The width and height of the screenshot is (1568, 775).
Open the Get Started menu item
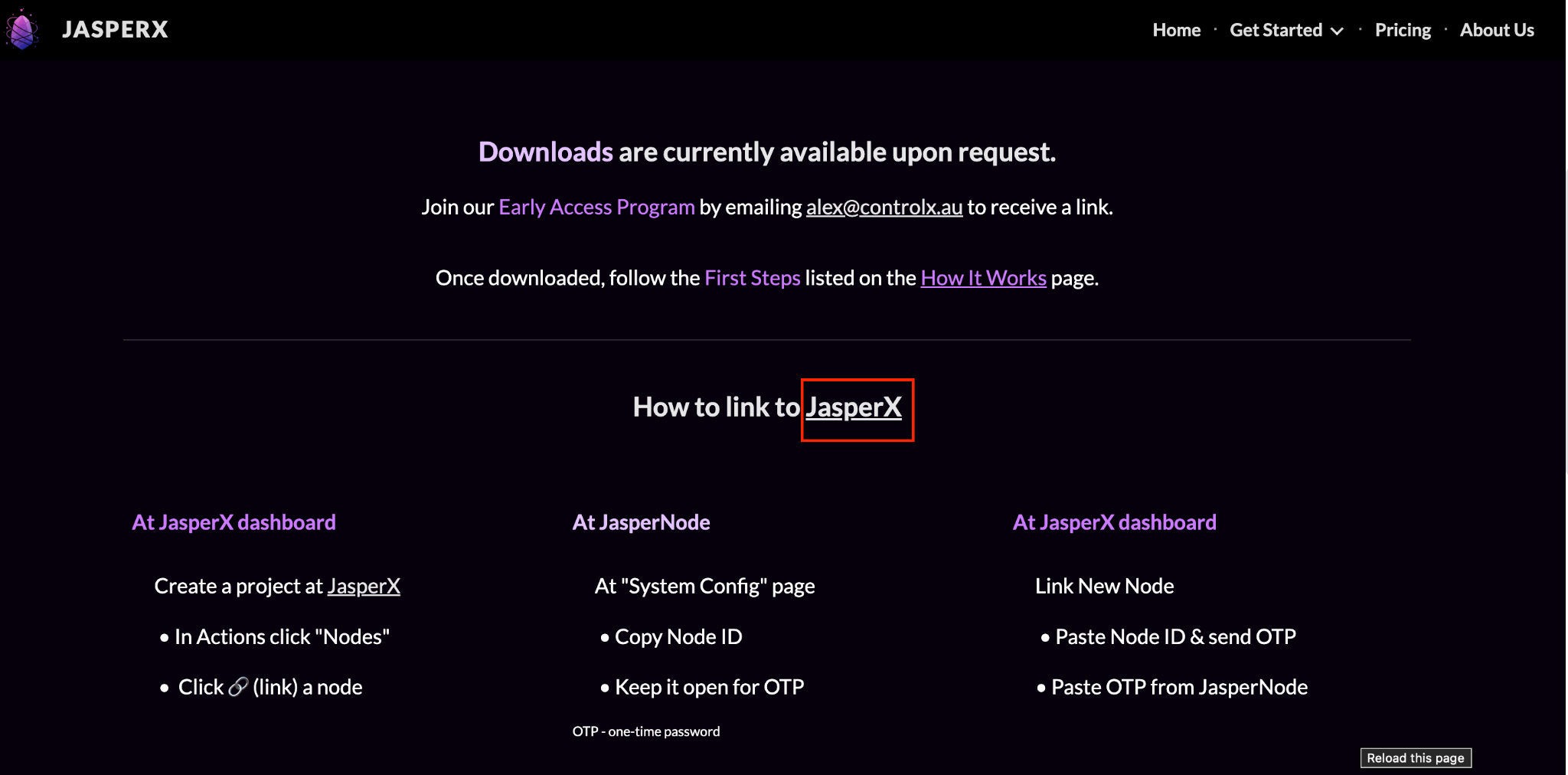(1276, 30)
